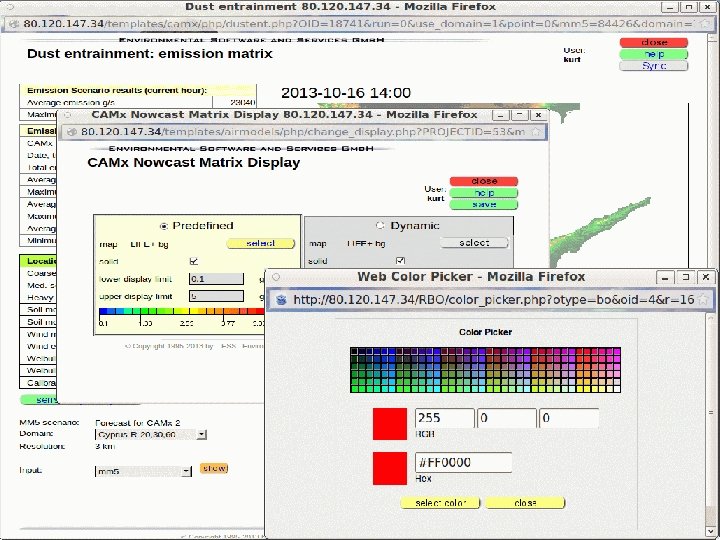
Task: Click the site icon in Web Color Picker URL bar
Action: point(281,300)
